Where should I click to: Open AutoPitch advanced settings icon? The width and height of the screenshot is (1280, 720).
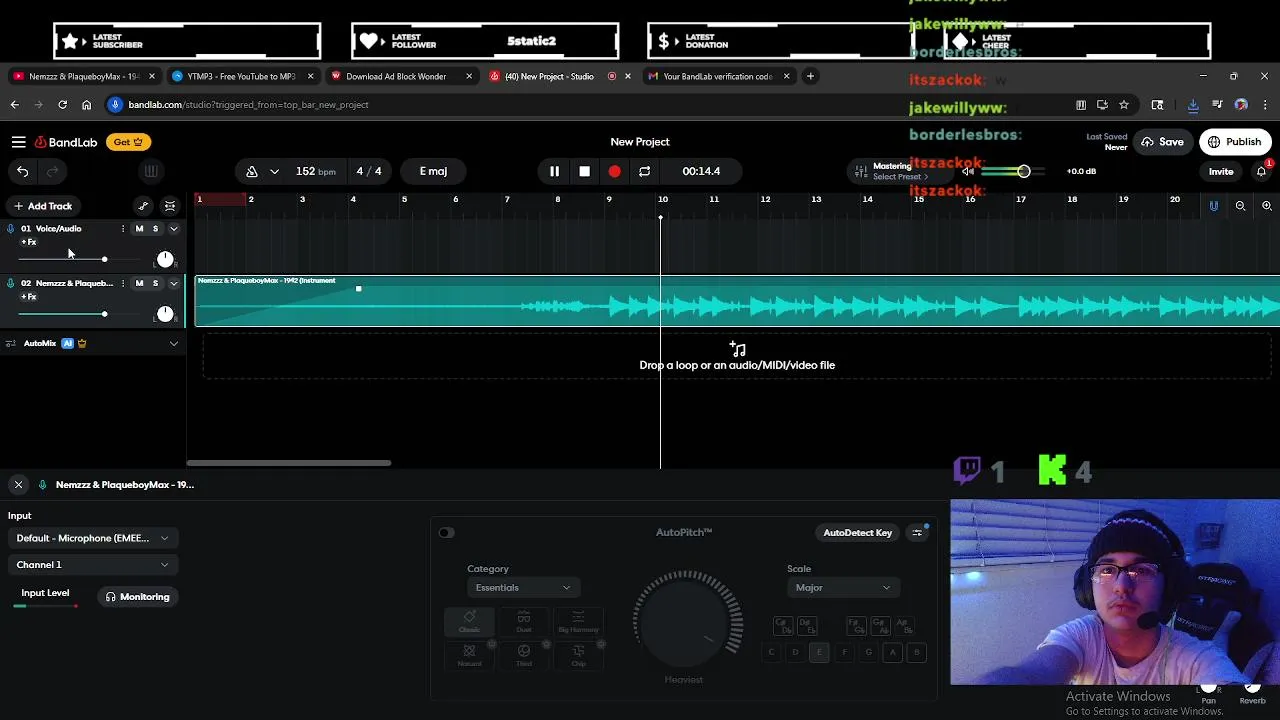tap(917, 533)
